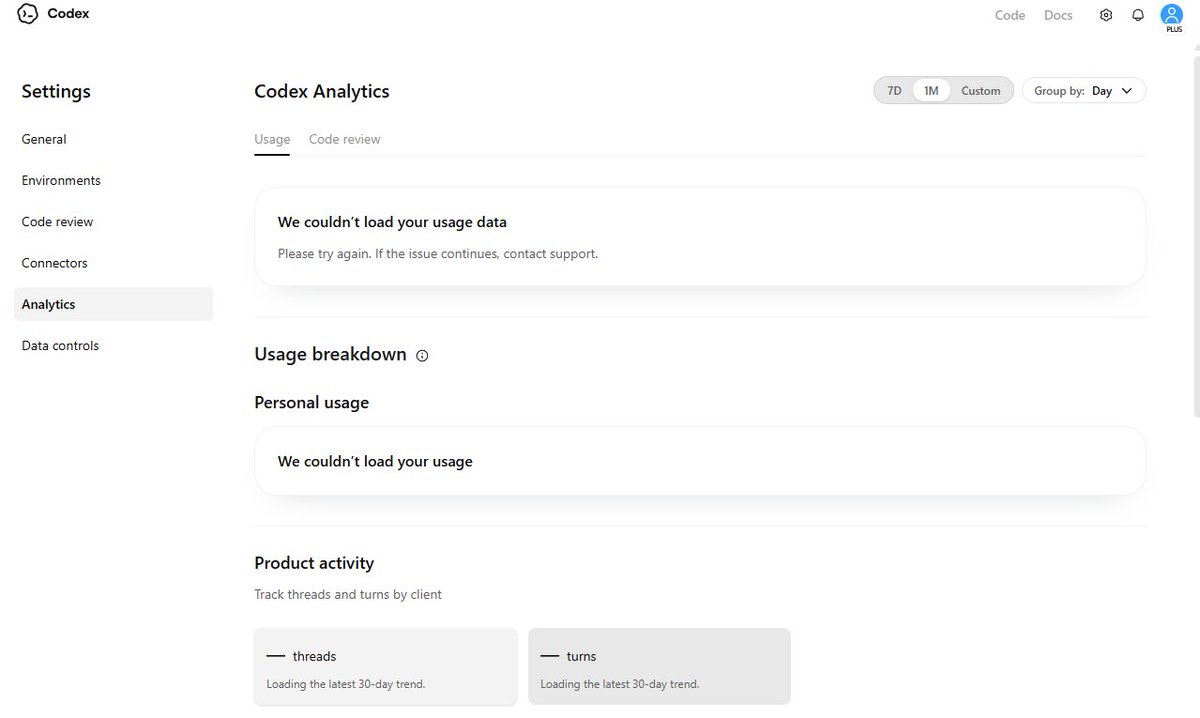1200x718 pixels.
Task: Open Connectors settings
Action: [x=113, y=263]
